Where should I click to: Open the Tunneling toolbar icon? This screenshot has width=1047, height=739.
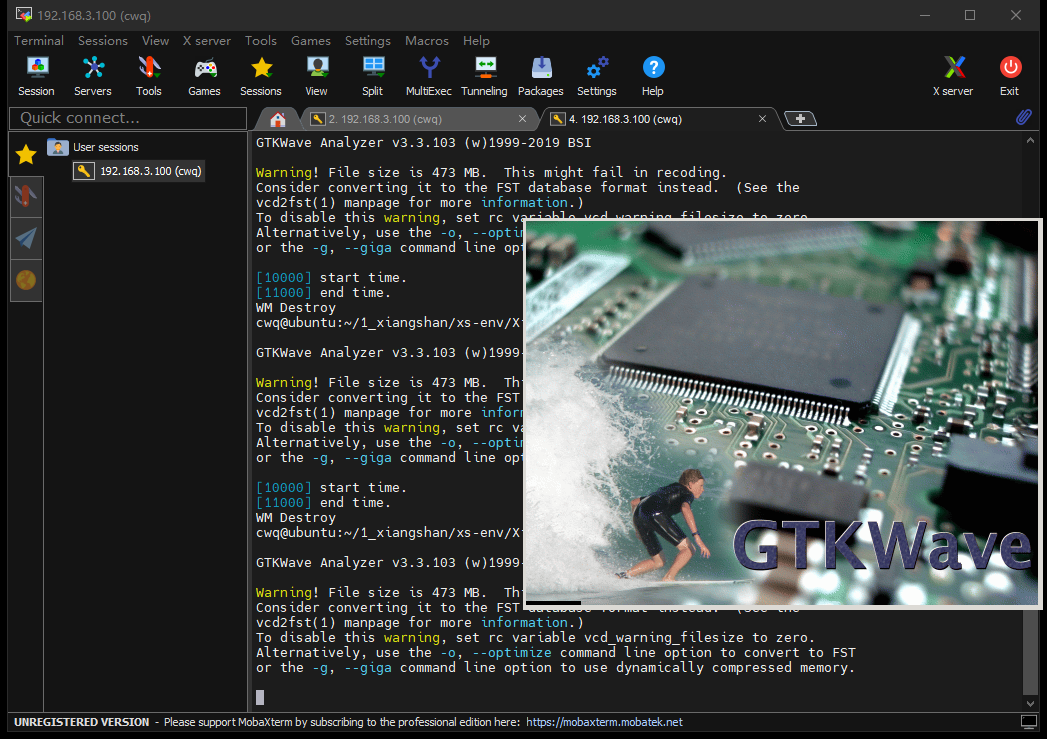click(485, 76)
